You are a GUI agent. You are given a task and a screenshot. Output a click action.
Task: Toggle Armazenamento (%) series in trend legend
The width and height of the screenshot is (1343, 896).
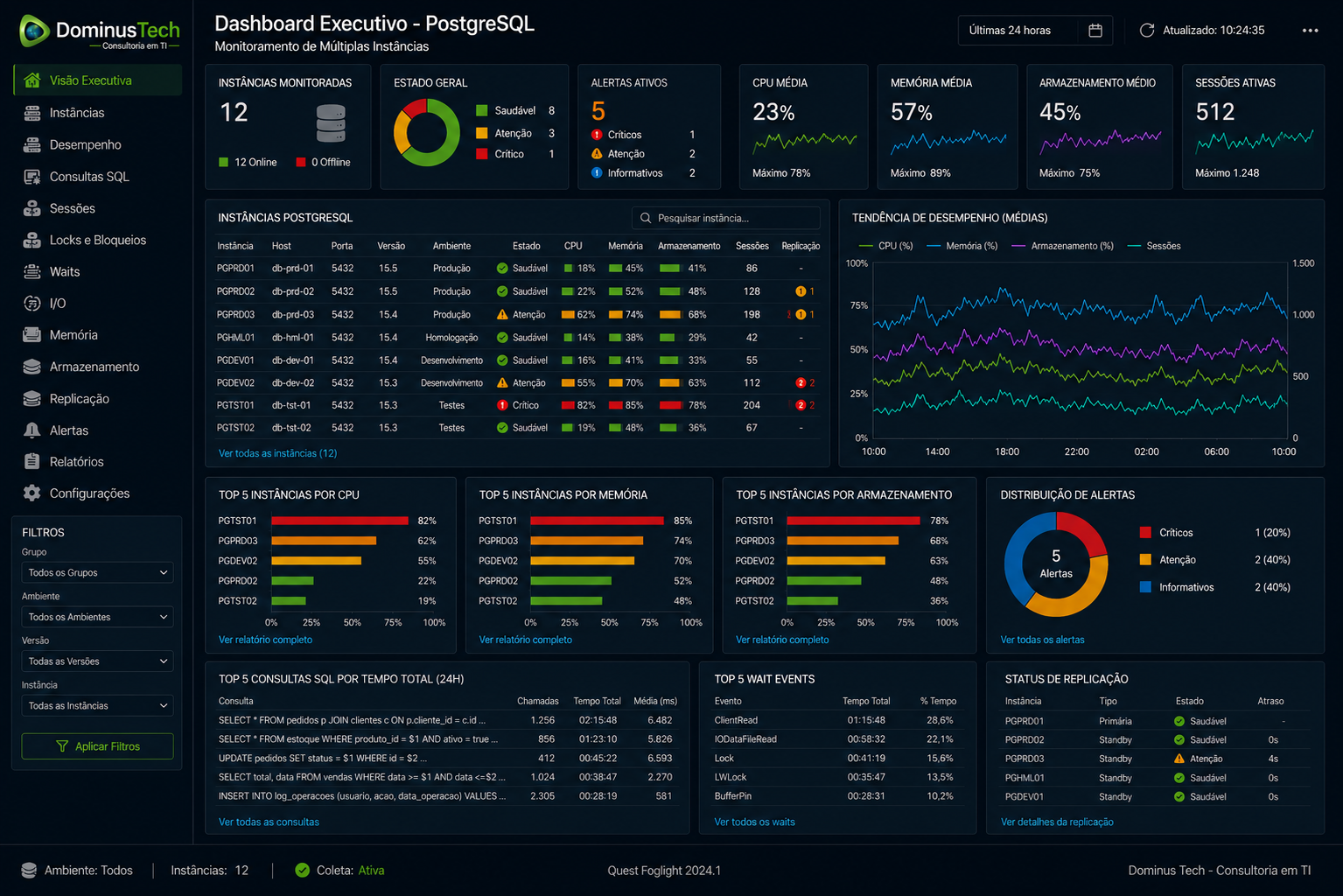[1062, 246]
